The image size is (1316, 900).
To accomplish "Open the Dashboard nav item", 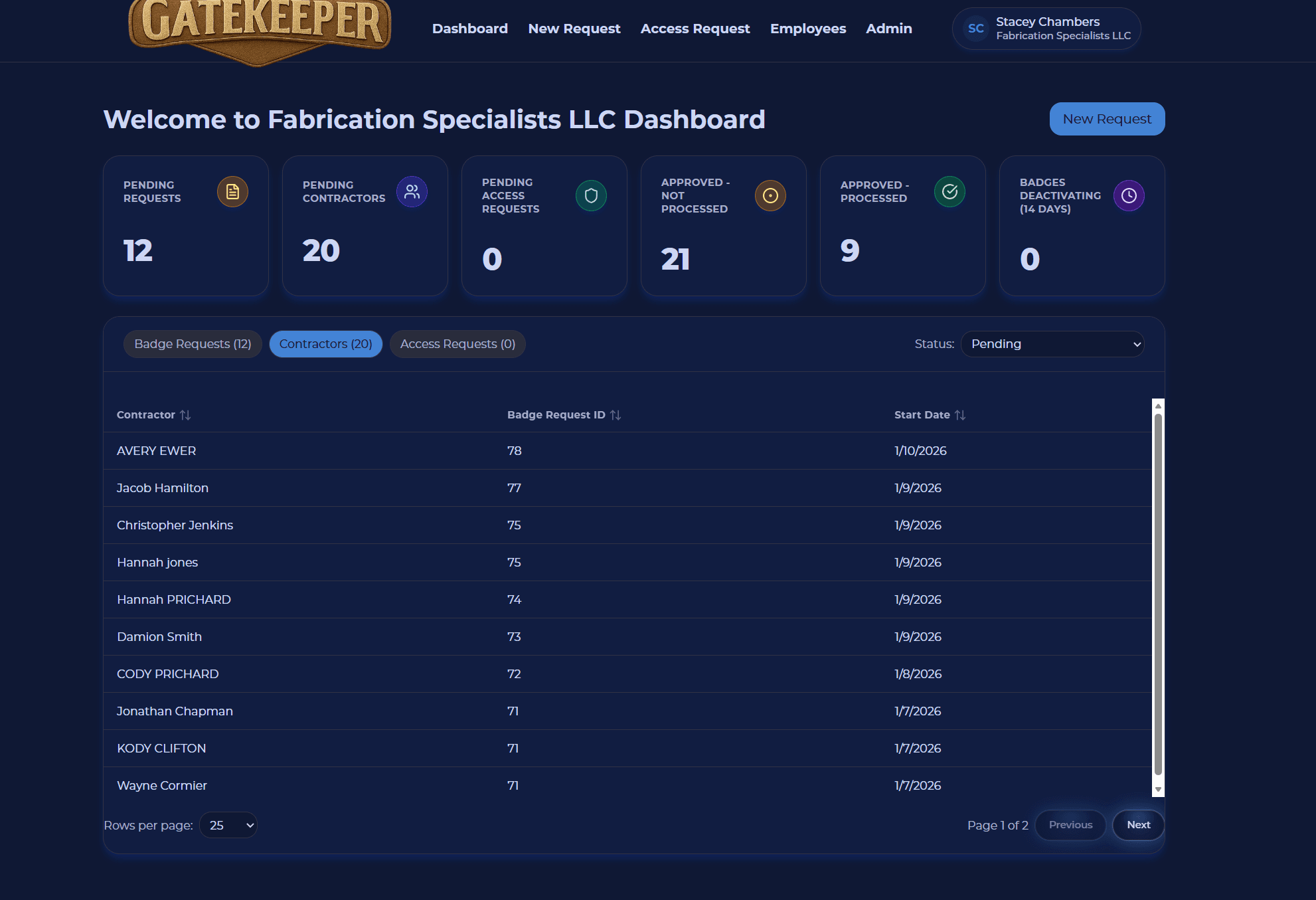I will (470, 29).
